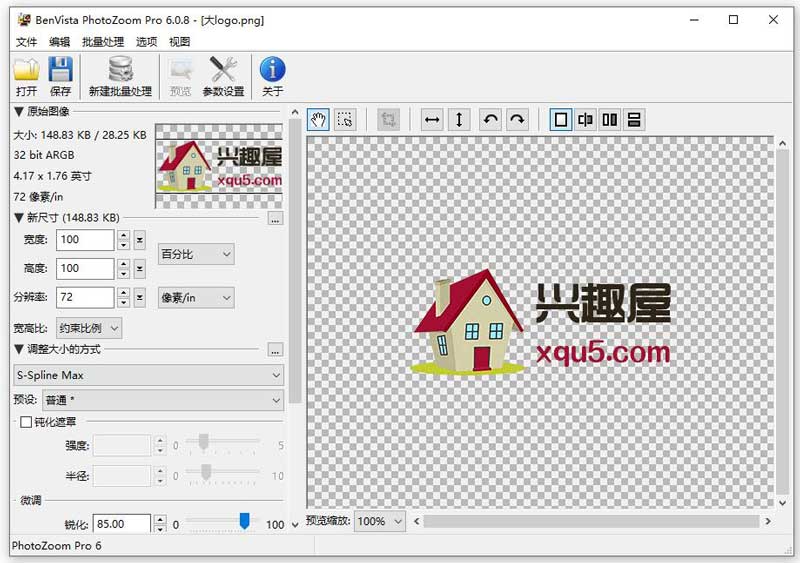Click the left panel vertical scrollbar
Screen dimensions: 800x563
(x=295, y=260)
